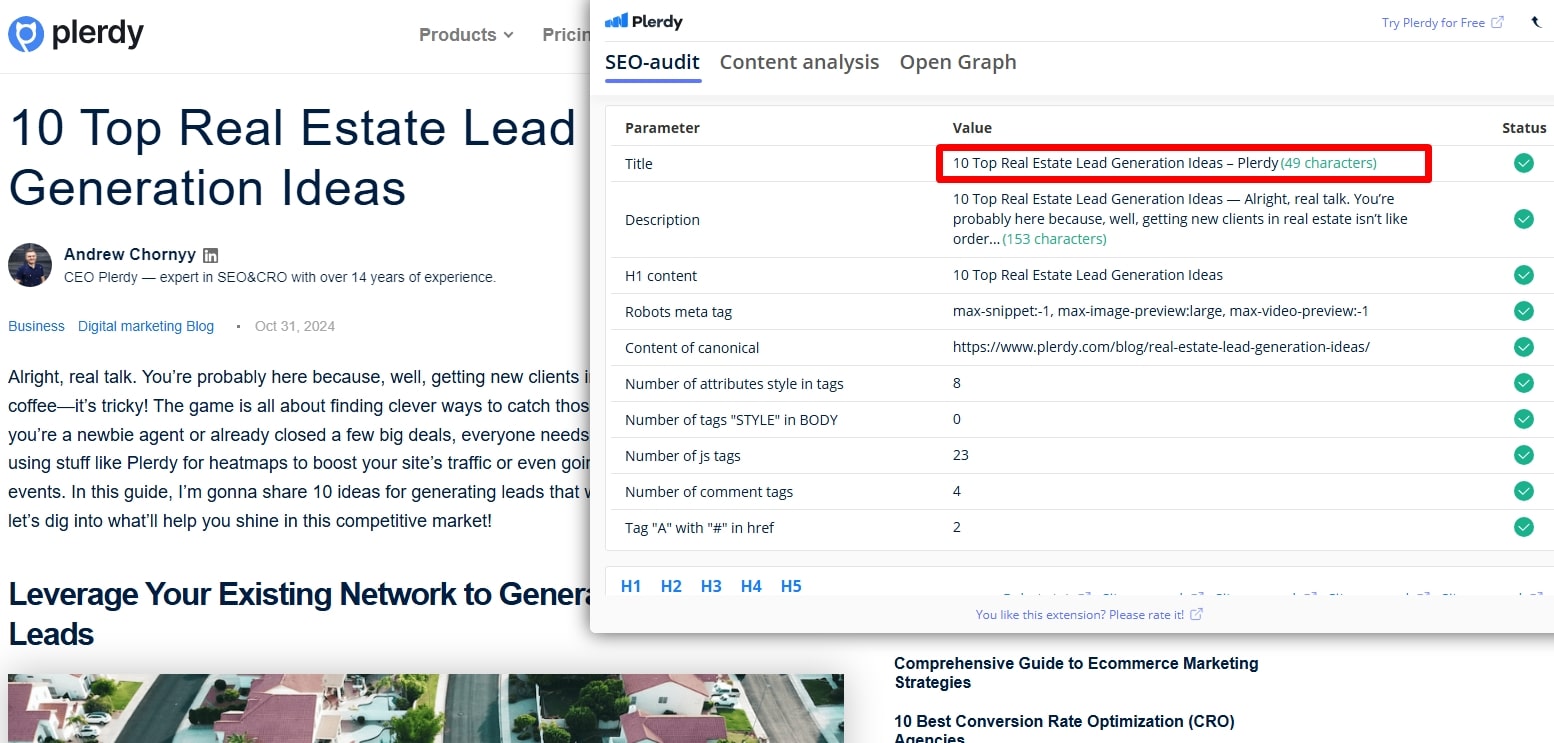Switch to the Content analysis tab
1554x743 pixels.
[x=799, y=62]
